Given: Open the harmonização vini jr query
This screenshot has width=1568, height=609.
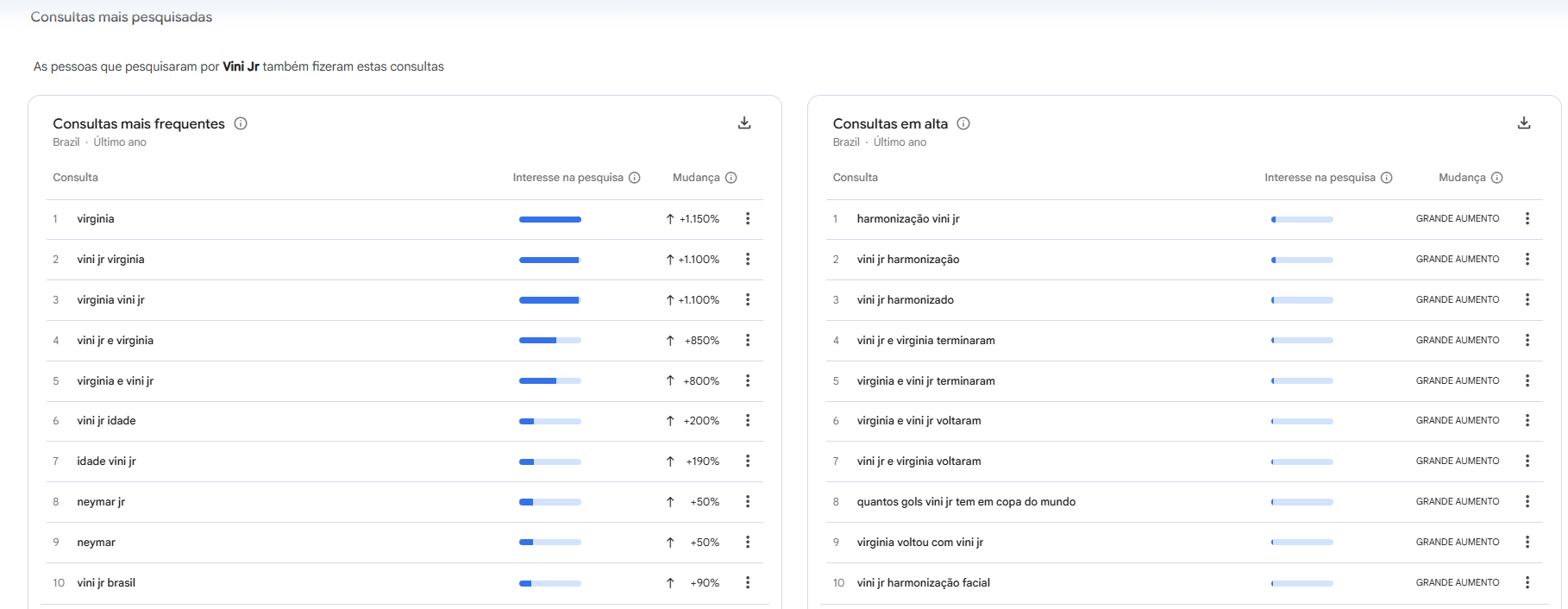Looking at the screenshot, I should pyautogui.click(x=908, y=219).
